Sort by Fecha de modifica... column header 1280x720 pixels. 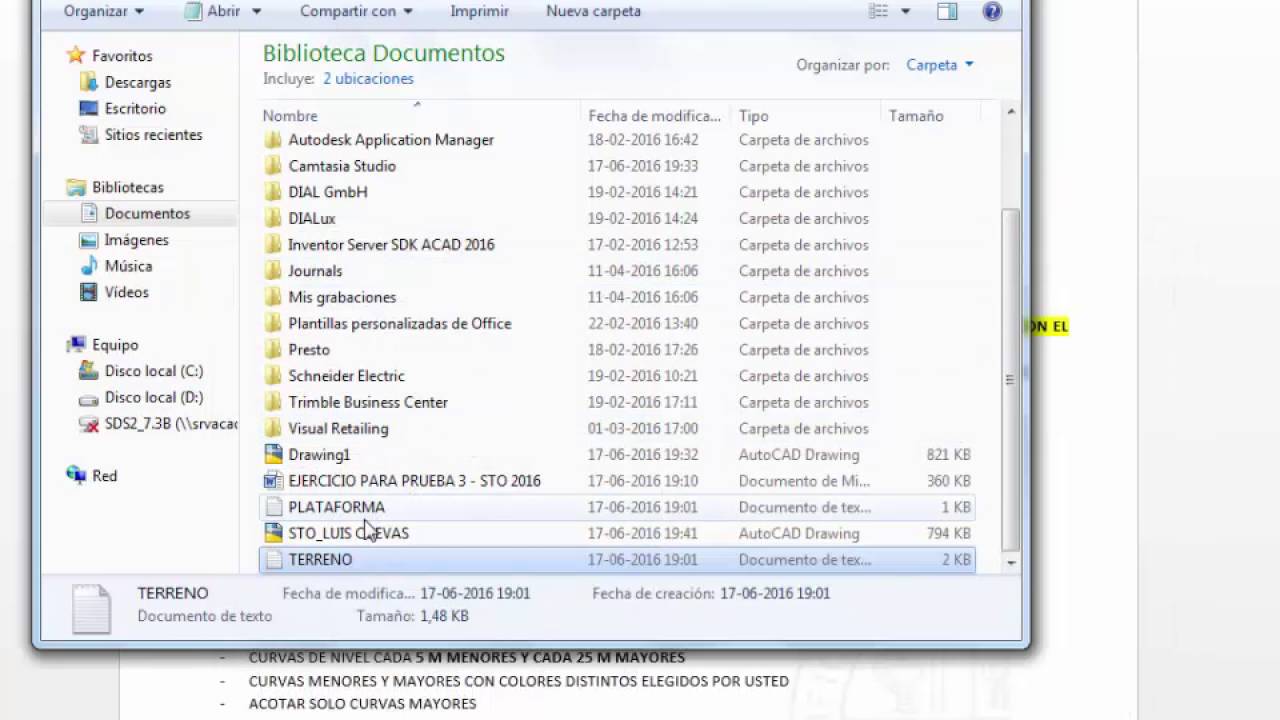point(655,116)
